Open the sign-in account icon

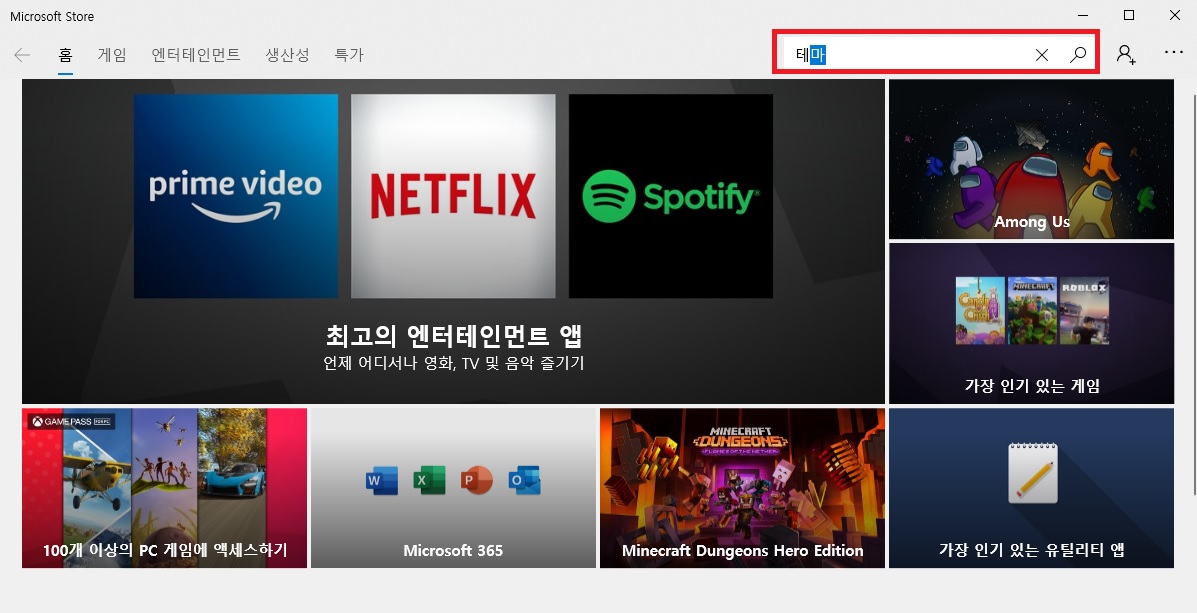(1126, 54)
